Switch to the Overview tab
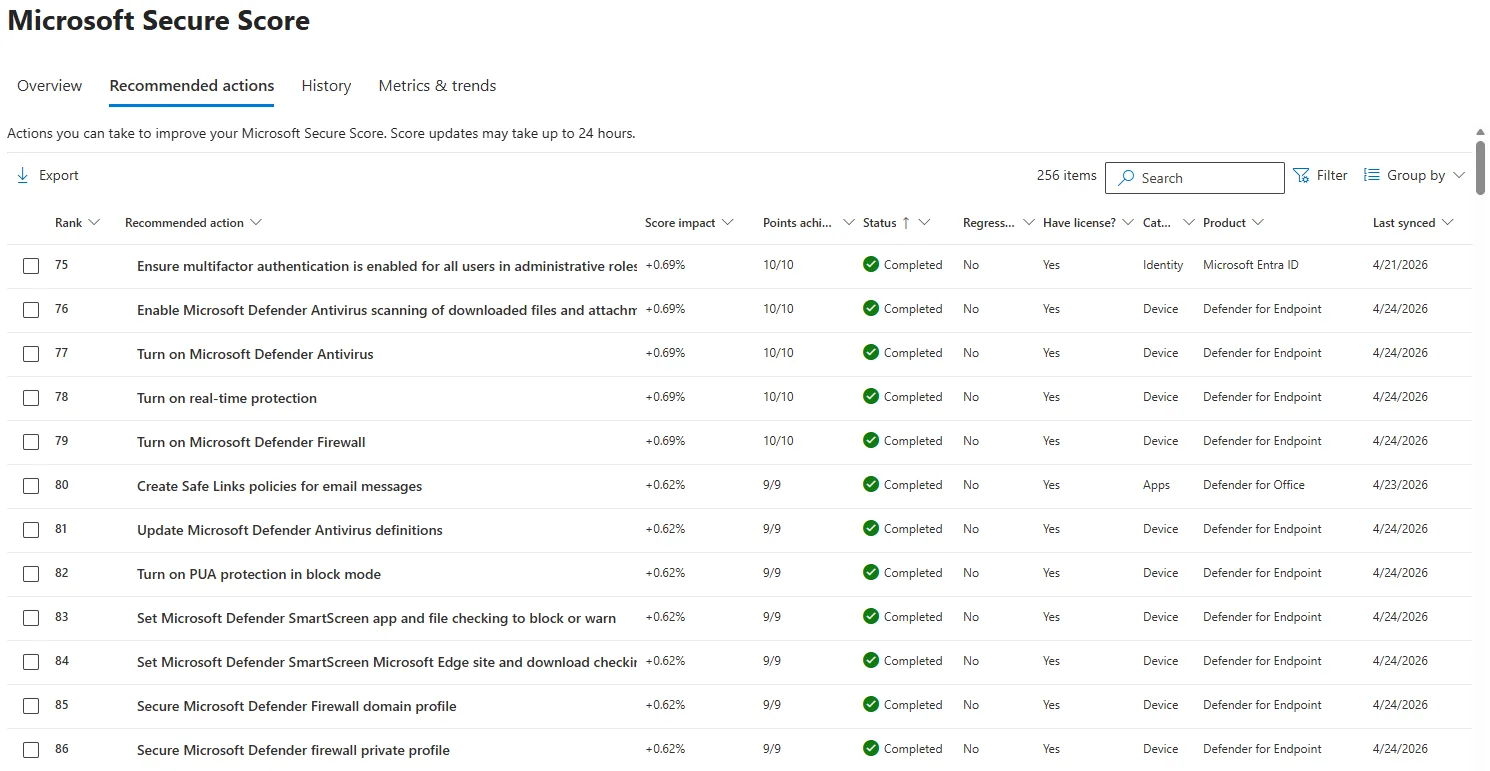The width and height of the screenshot is (1490, 771). [x=50, y=86]
